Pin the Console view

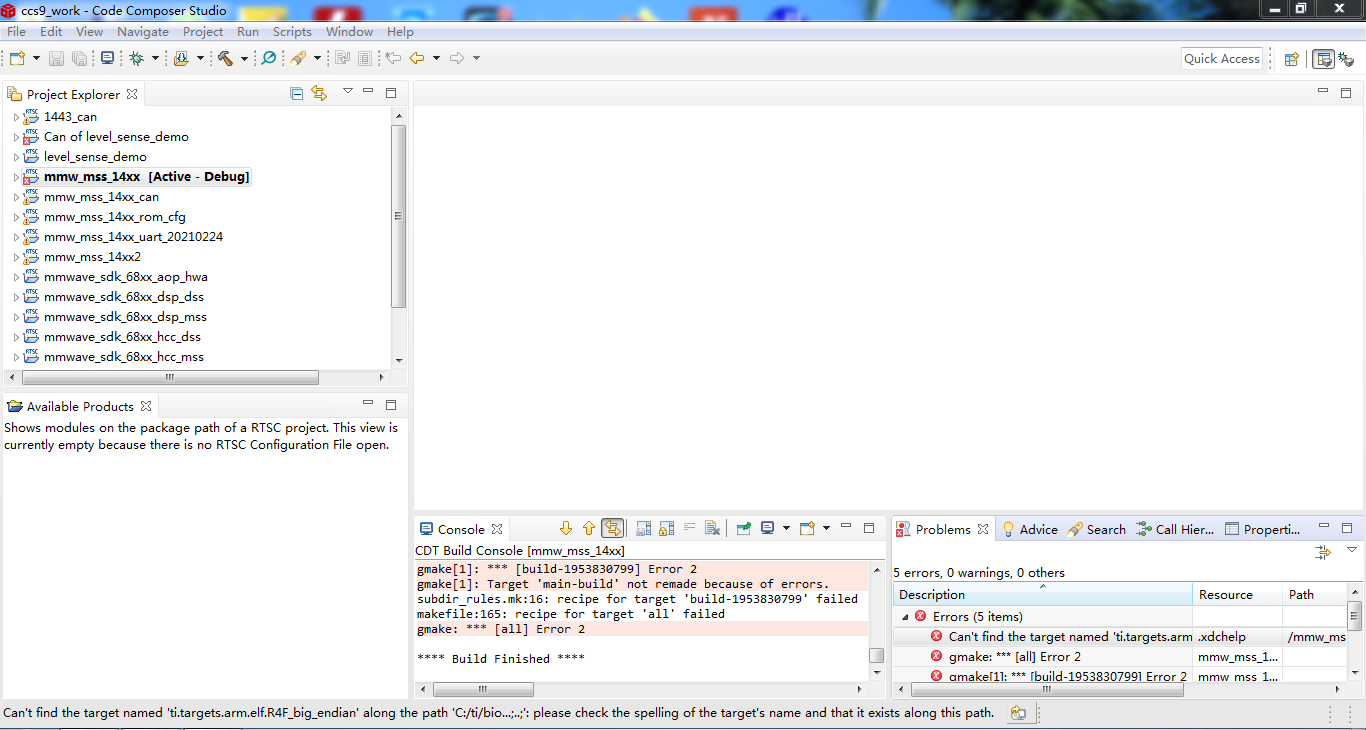coord(743,528)
